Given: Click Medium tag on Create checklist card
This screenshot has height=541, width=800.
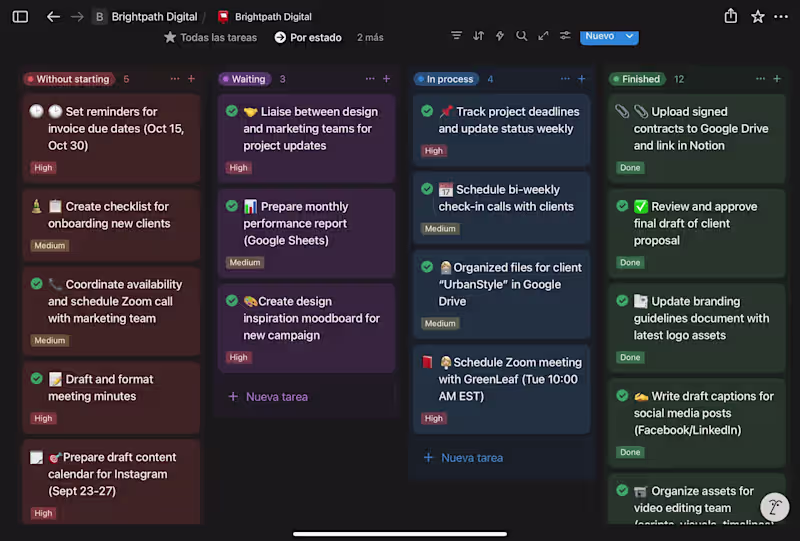Looking at the screenshot, I should (x=49, y=245).
